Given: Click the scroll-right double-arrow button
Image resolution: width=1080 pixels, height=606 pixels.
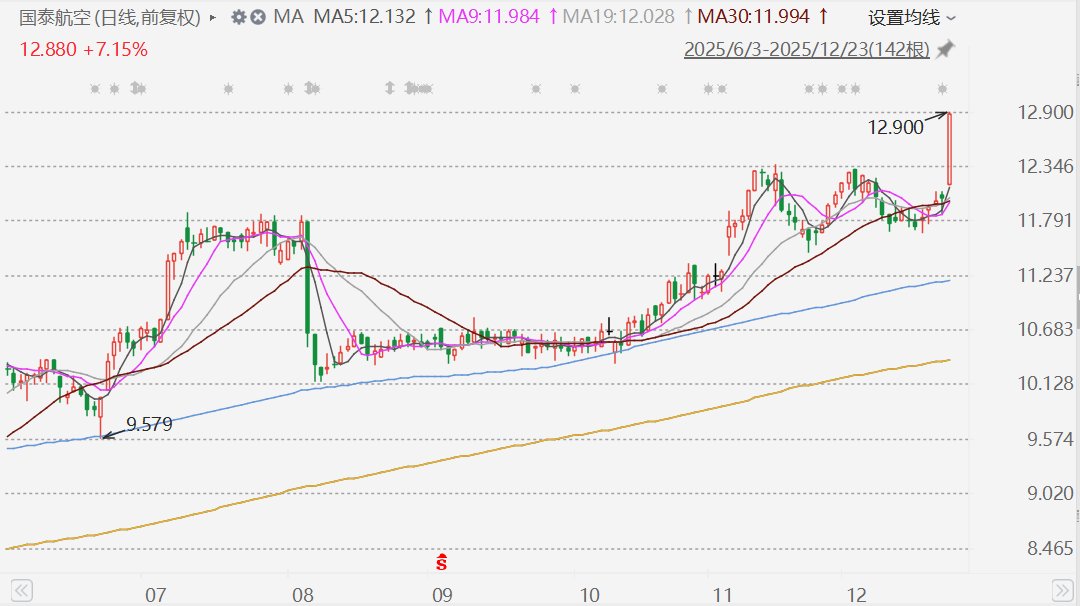Looking at the screenshot, I should point(1062,591).
